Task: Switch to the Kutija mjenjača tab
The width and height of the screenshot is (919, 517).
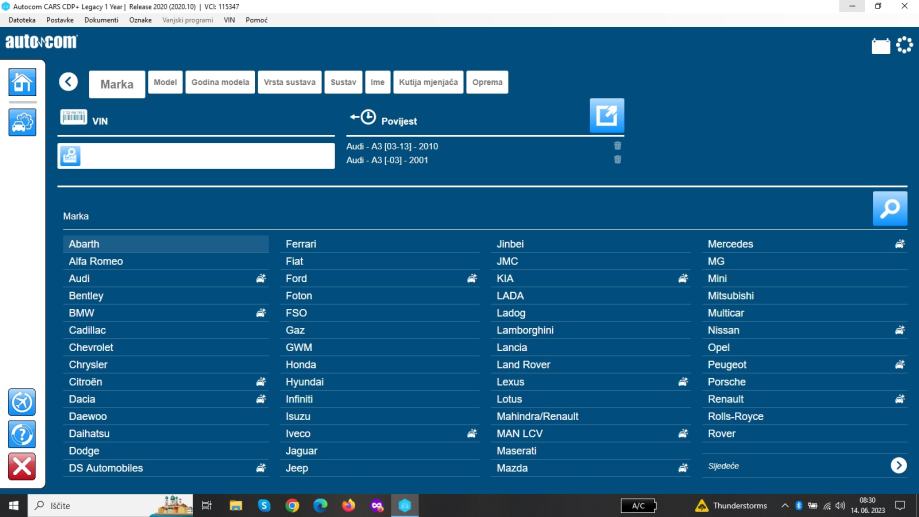Action: point(428,82)
